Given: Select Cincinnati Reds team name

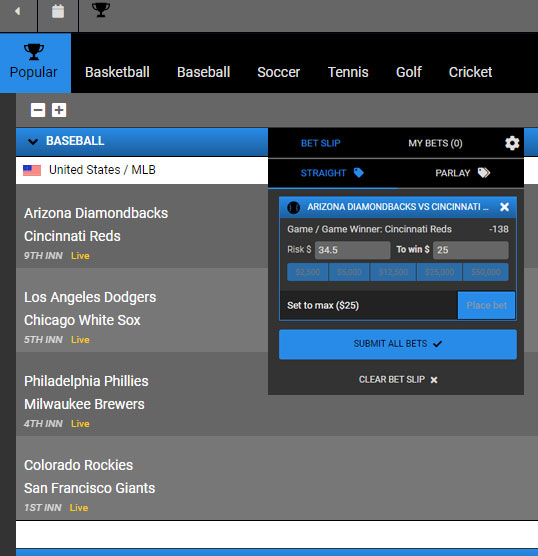Looking at the screenshot, I should point(72,236).
